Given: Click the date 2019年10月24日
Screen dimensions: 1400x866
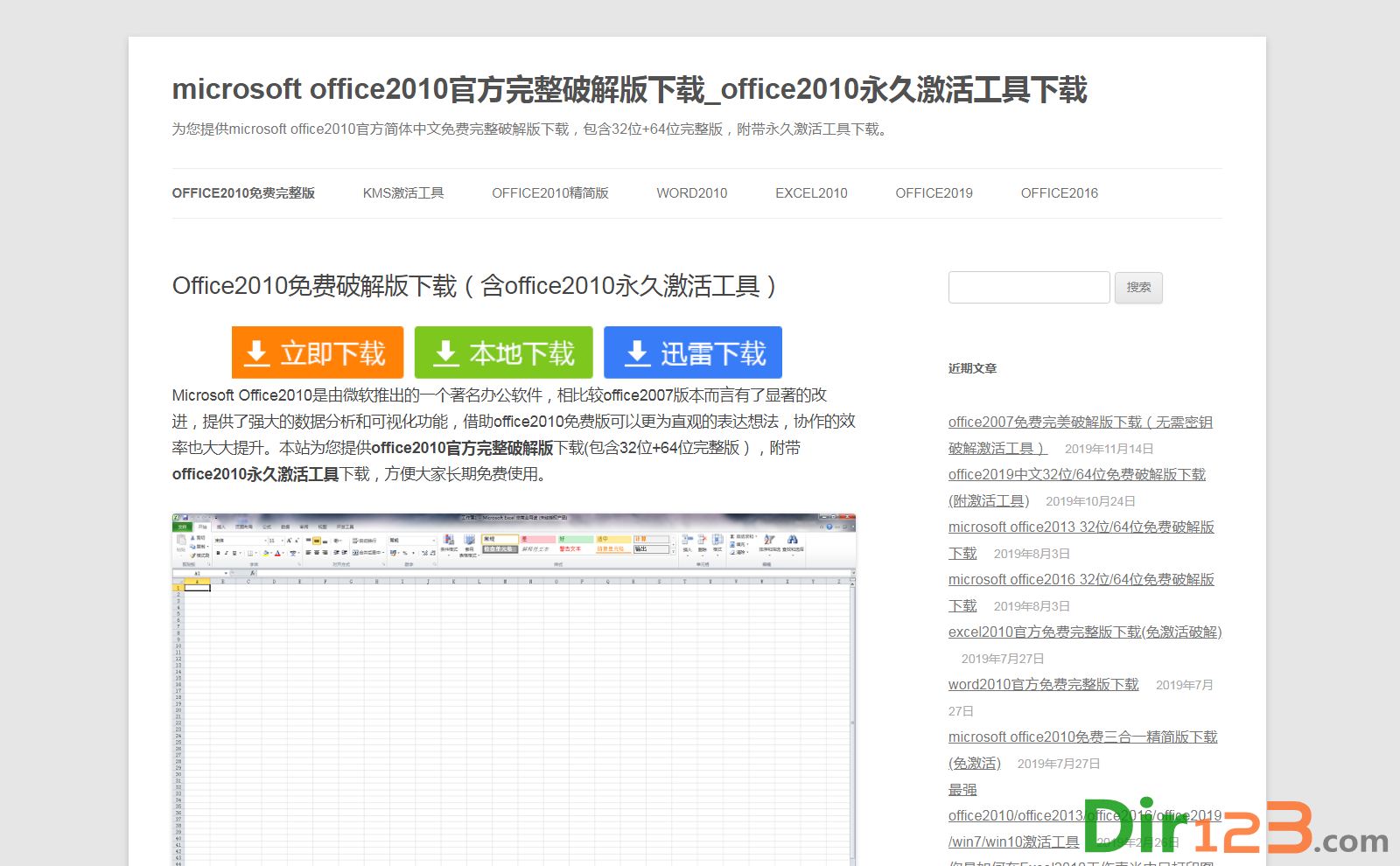Looking at the screenshot, I should (x=1090, y=501).
